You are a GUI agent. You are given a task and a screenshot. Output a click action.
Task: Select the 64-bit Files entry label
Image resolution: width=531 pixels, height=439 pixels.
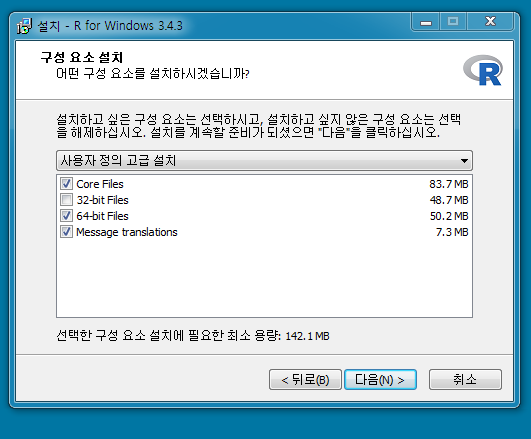[x=103, y=216]
